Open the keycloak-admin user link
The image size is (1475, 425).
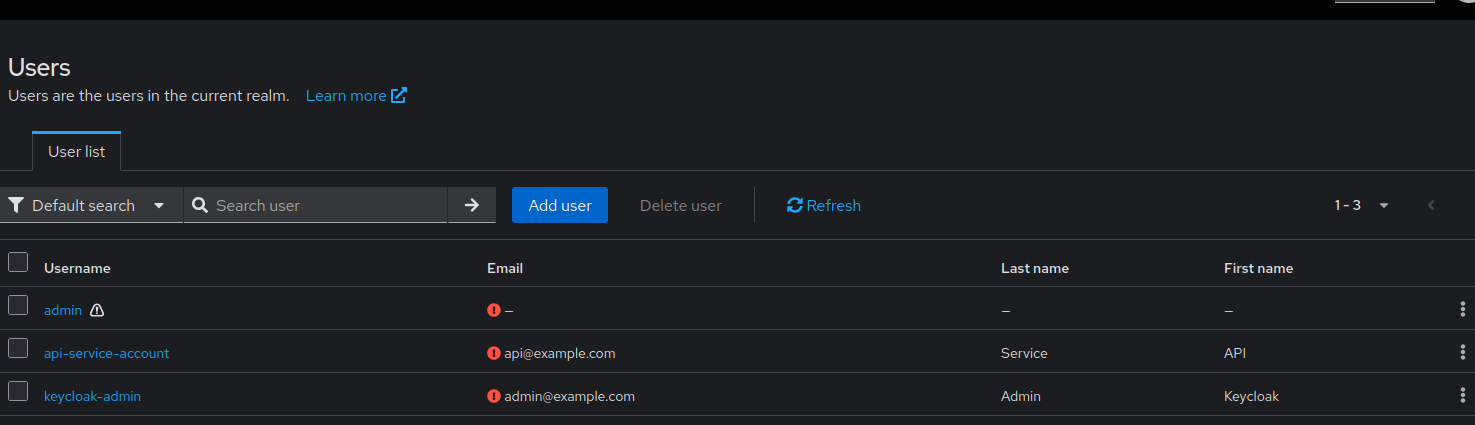[92, 396]
